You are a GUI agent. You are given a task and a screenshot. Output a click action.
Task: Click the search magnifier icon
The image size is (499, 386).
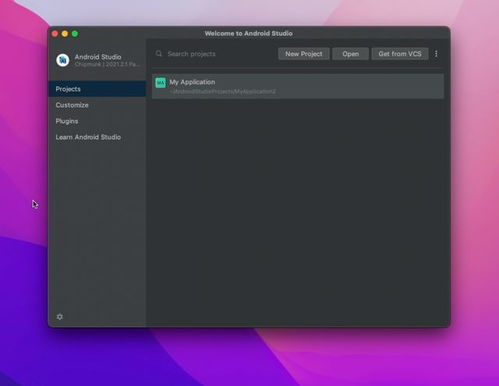pos(159,54)
